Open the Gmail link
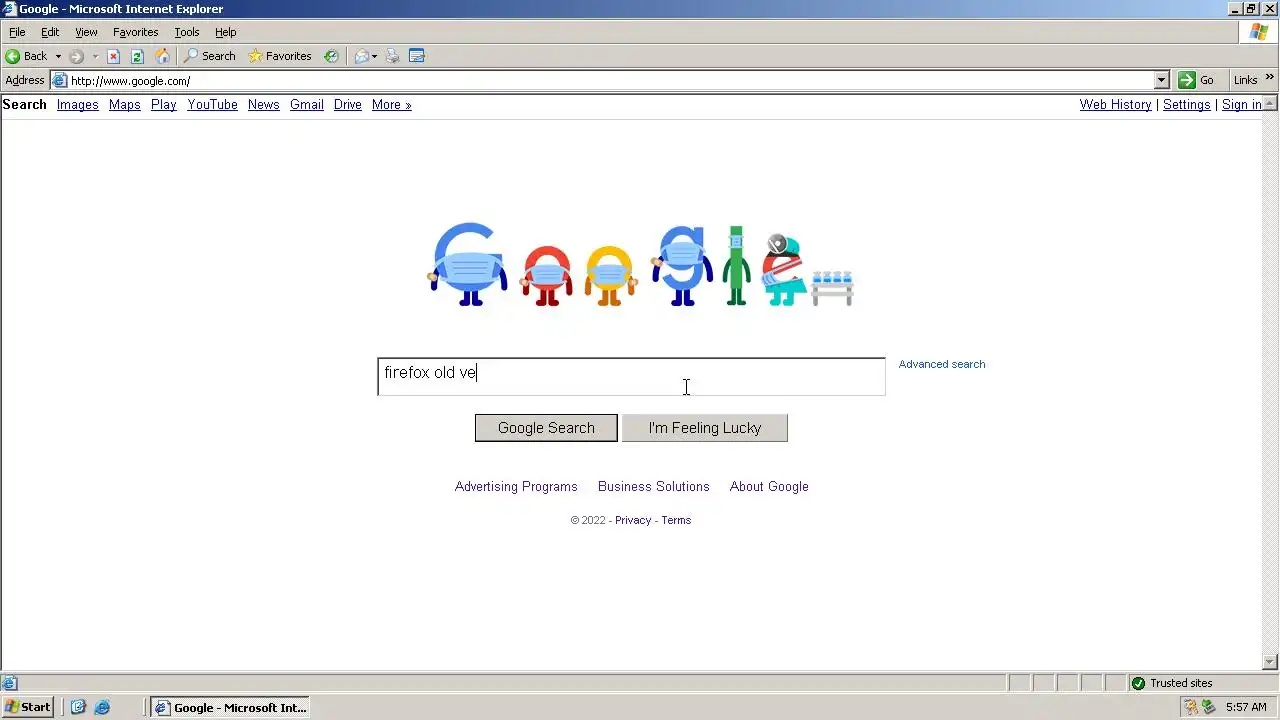 pos(307,105)
